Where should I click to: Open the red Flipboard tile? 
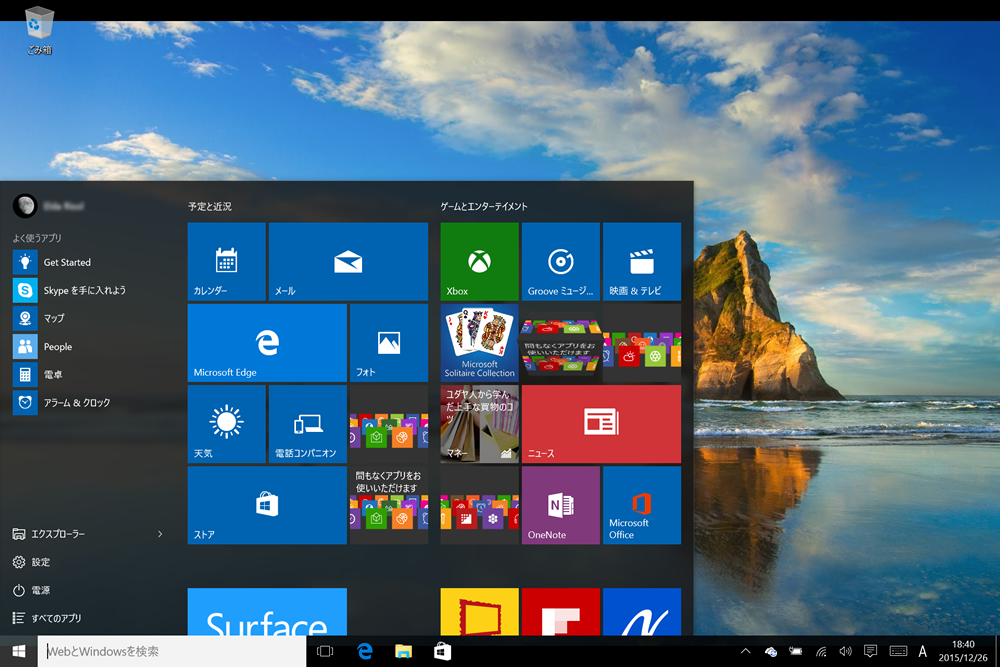561,612
